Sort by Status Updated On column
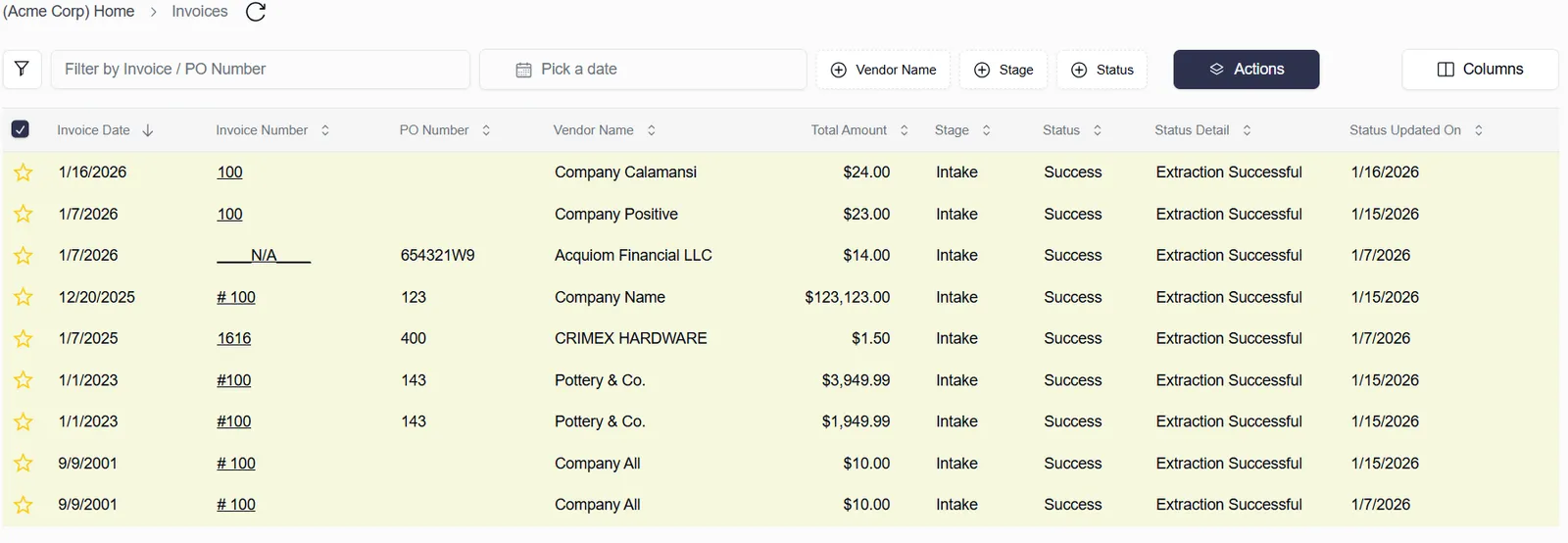Image resolution: width=1568 pixels, height=543 pixels. (x=1416, y=130)
